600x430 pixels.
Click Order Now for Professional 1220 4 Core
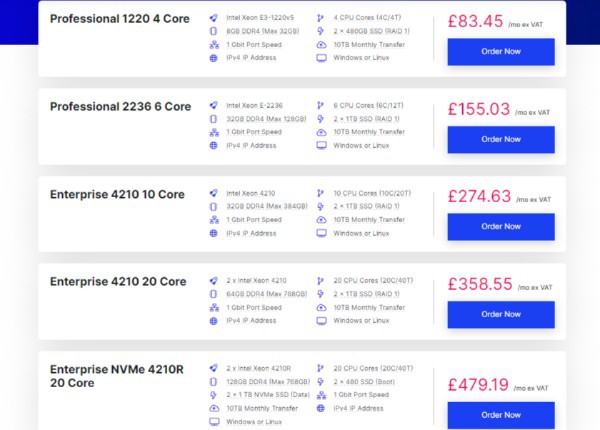(501, 52)
